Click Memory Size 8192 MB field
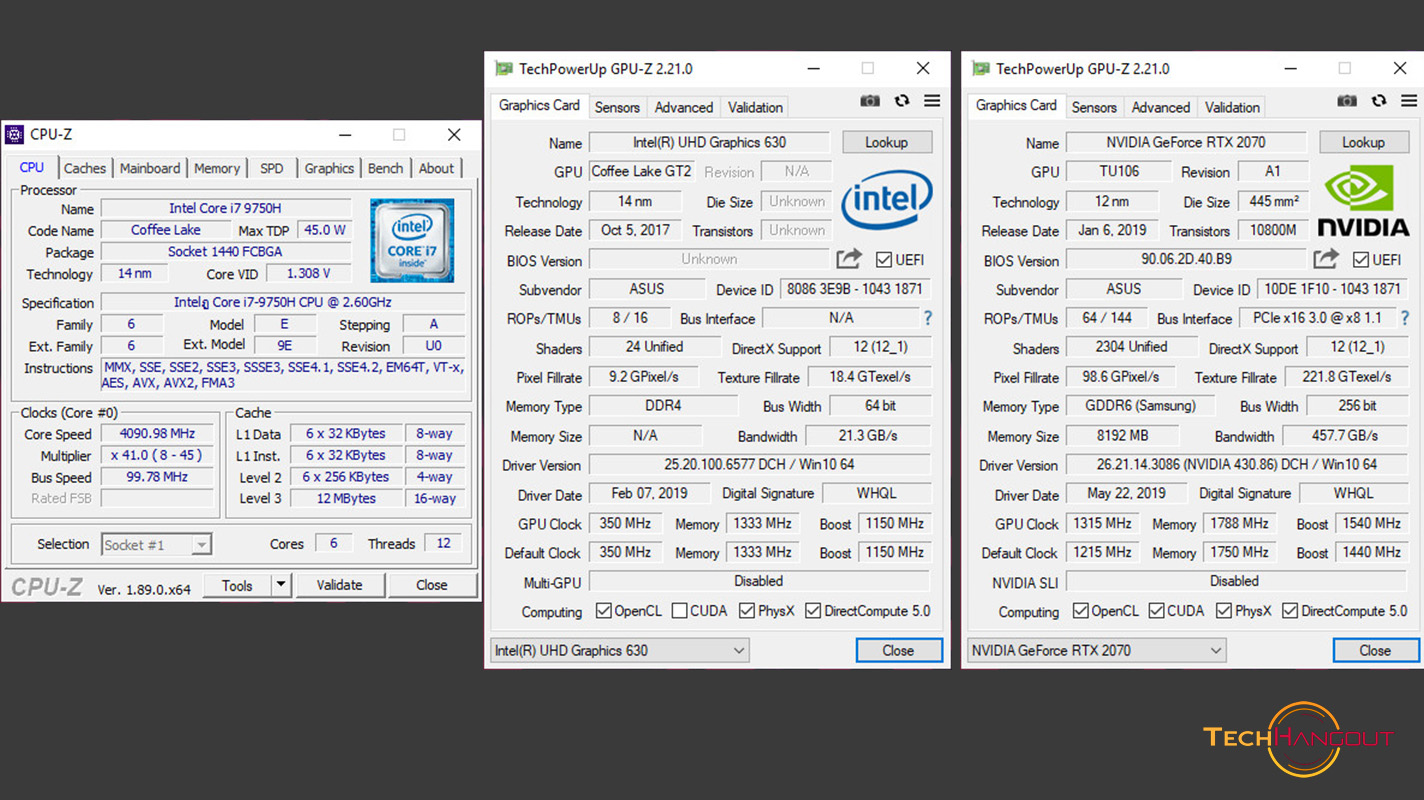 coord(1122,436)
